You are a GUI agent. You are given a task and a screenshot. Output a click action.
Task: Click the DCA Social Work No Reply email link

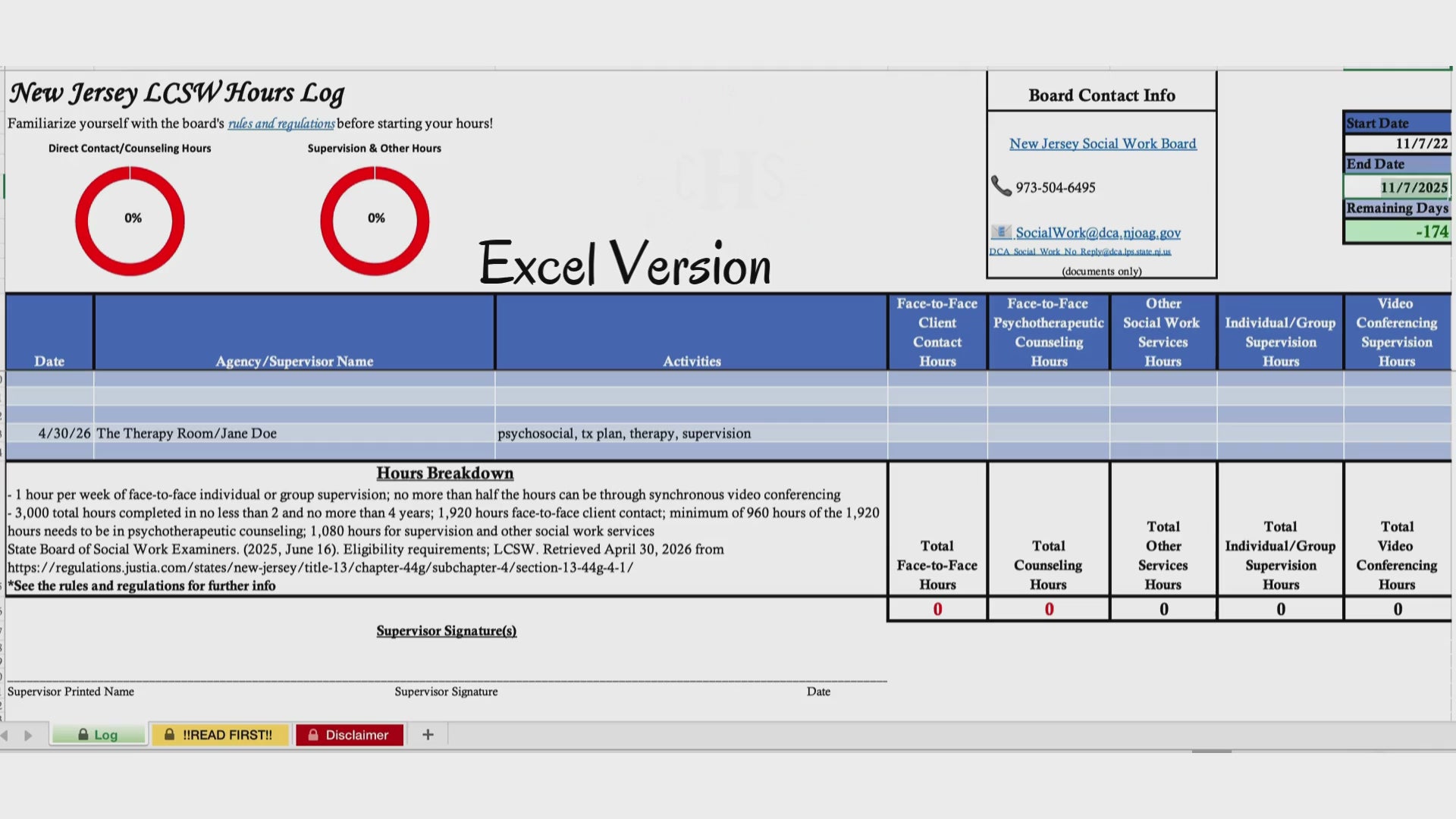pyautogui.click(x=1080, y=252)
